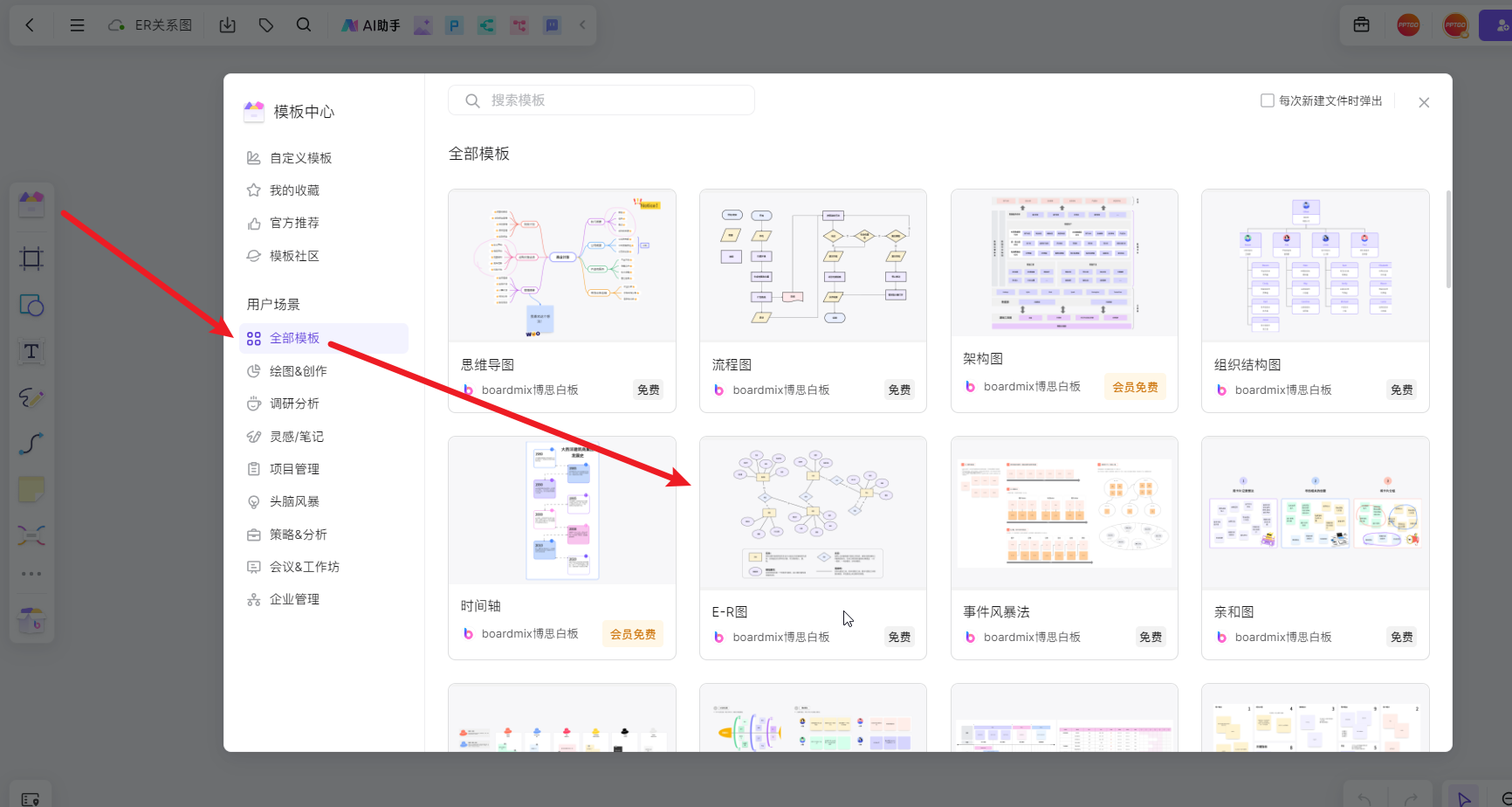Open the AI助手 assistant
Image resolution: width=1512 pixels, height=807 pixels.
point(370,25)
